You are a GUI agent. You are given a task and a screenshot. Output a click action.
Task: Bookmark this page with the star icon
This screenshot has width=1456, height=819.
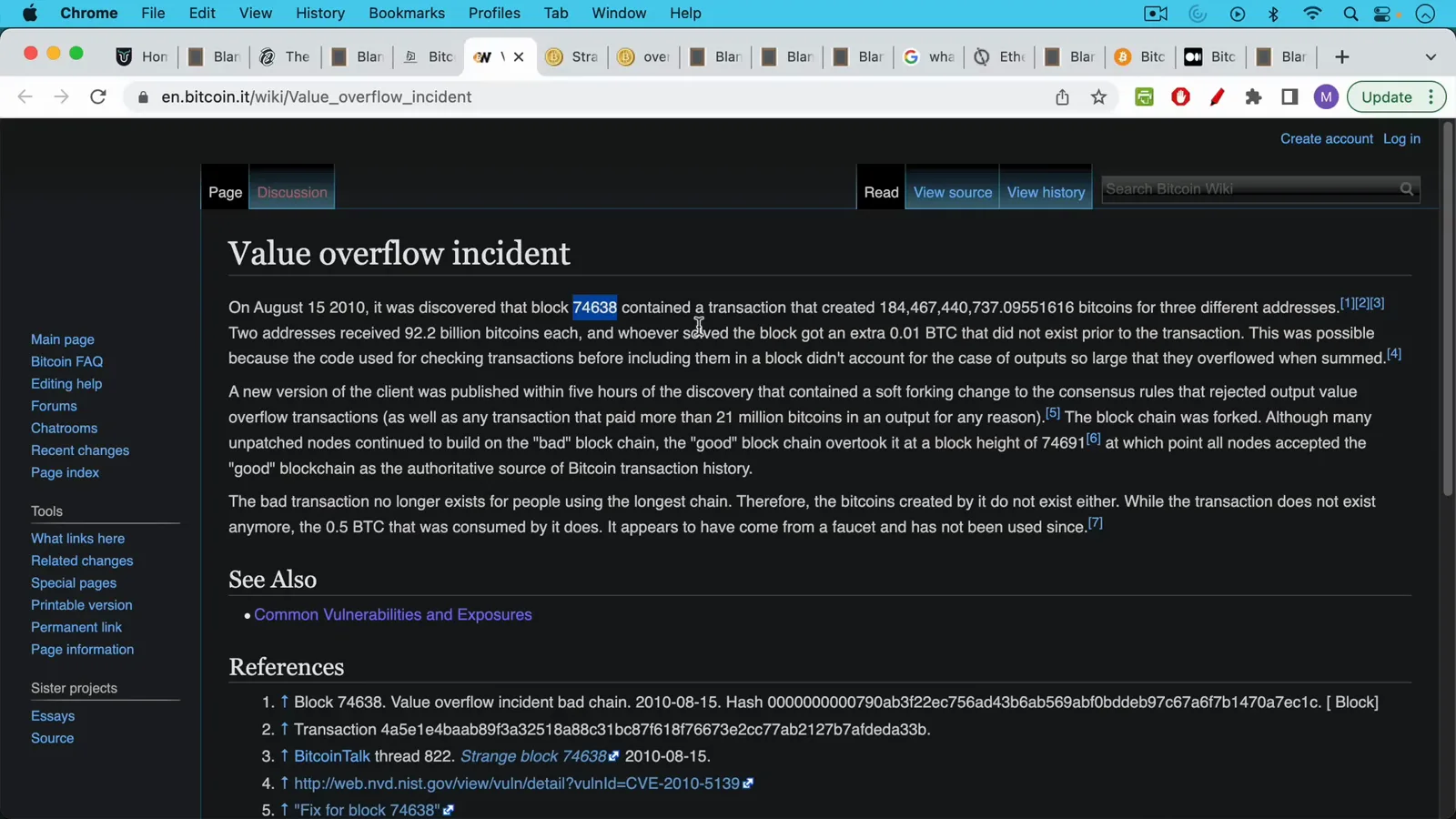[x=1098, y=96]
